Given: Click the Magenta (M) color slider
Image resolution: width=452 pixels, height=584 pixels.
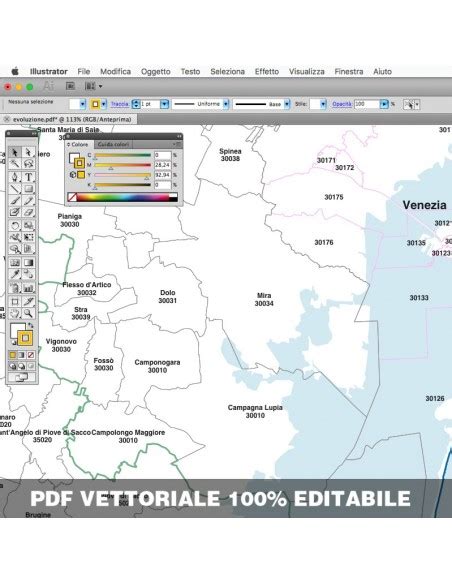Looking at the screenshot, I should (123, 165).
